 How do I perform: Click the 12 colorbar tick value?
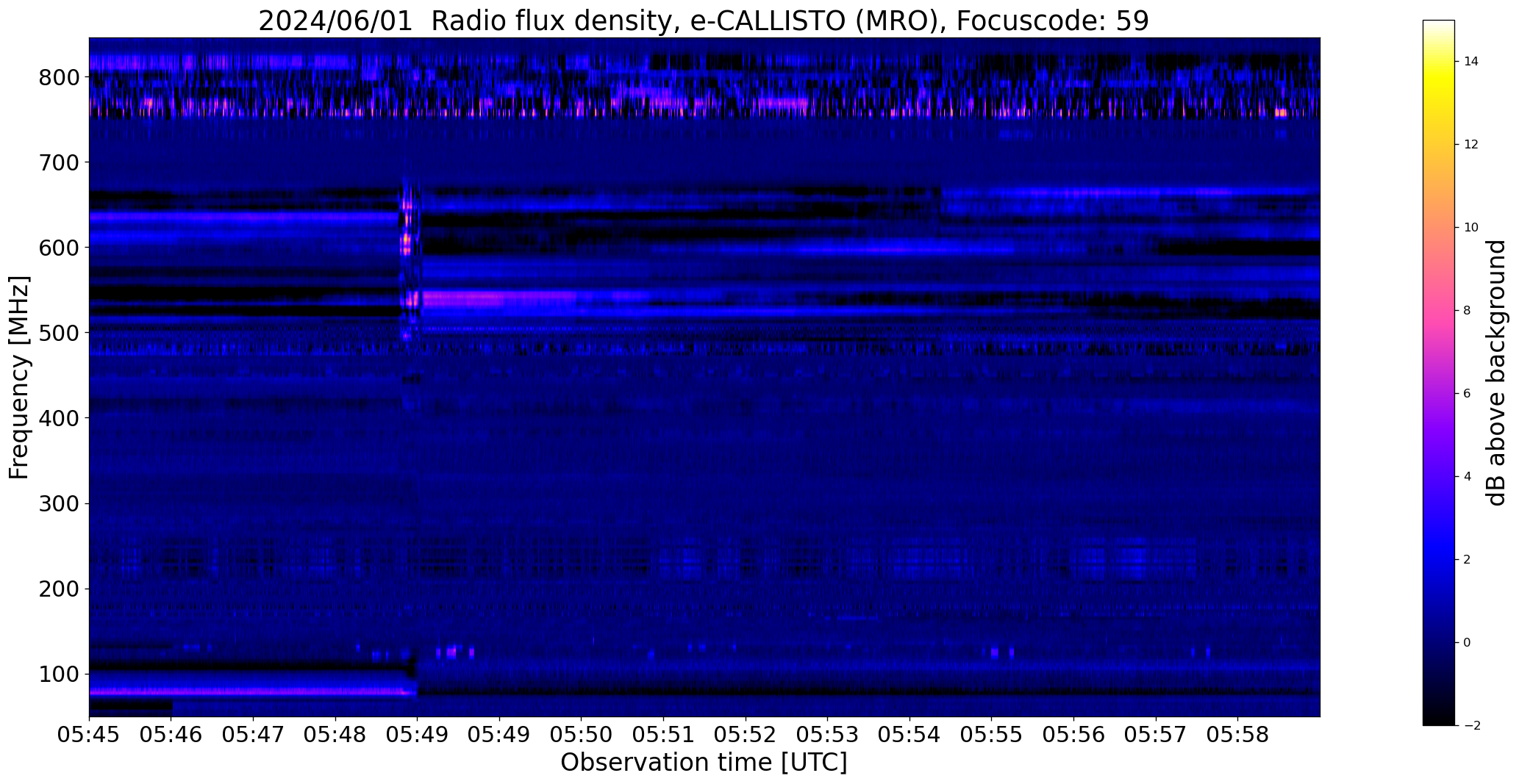[x=1471, y=145]
